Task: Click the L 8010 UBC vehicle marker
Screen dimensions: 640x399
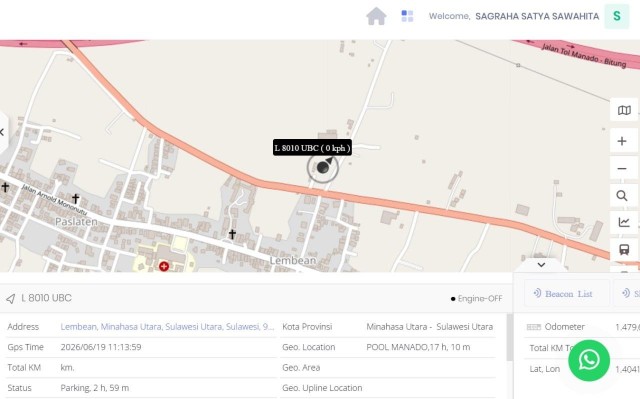Action: 322,167
